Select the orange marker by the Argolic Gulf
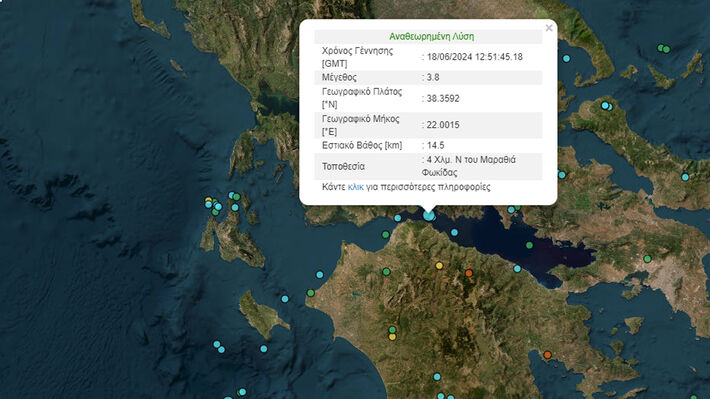The image size is (710, 399). (x=547, y=355)
